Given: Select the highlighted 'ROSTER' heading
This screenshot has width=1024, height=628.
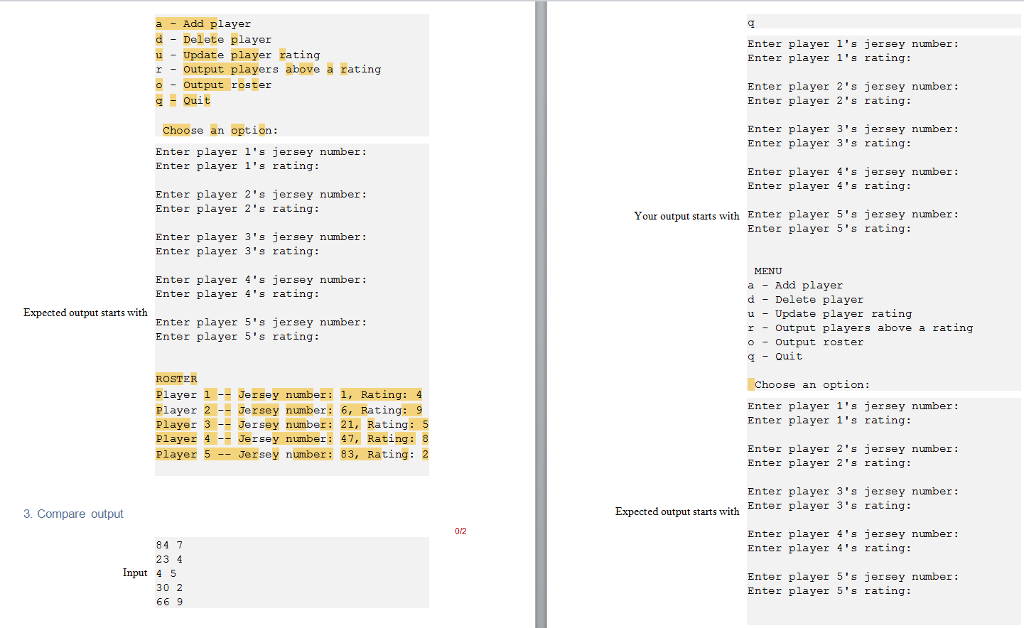Looking at the screenshot, I should (176, 378).
